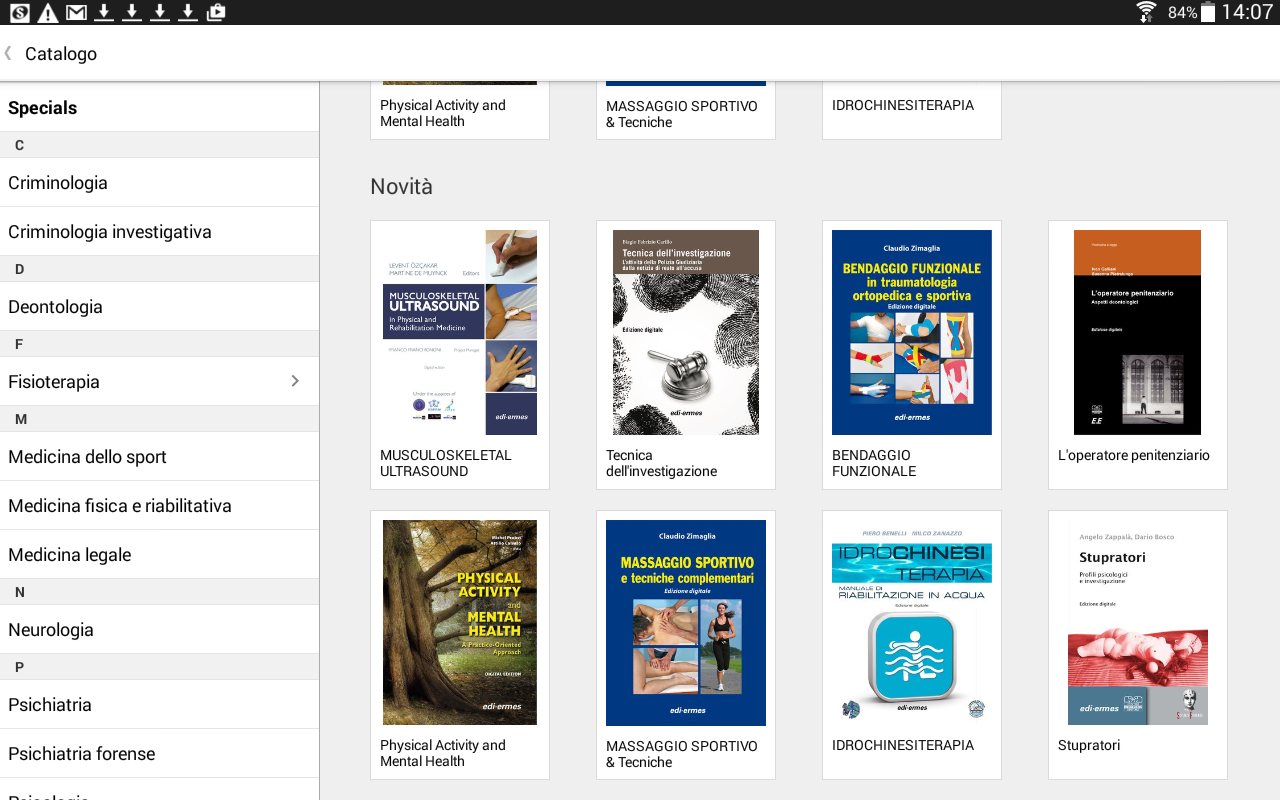Screen dimensions: 1280x800
Task: Open the Psichiatria category
Action: 159,704
